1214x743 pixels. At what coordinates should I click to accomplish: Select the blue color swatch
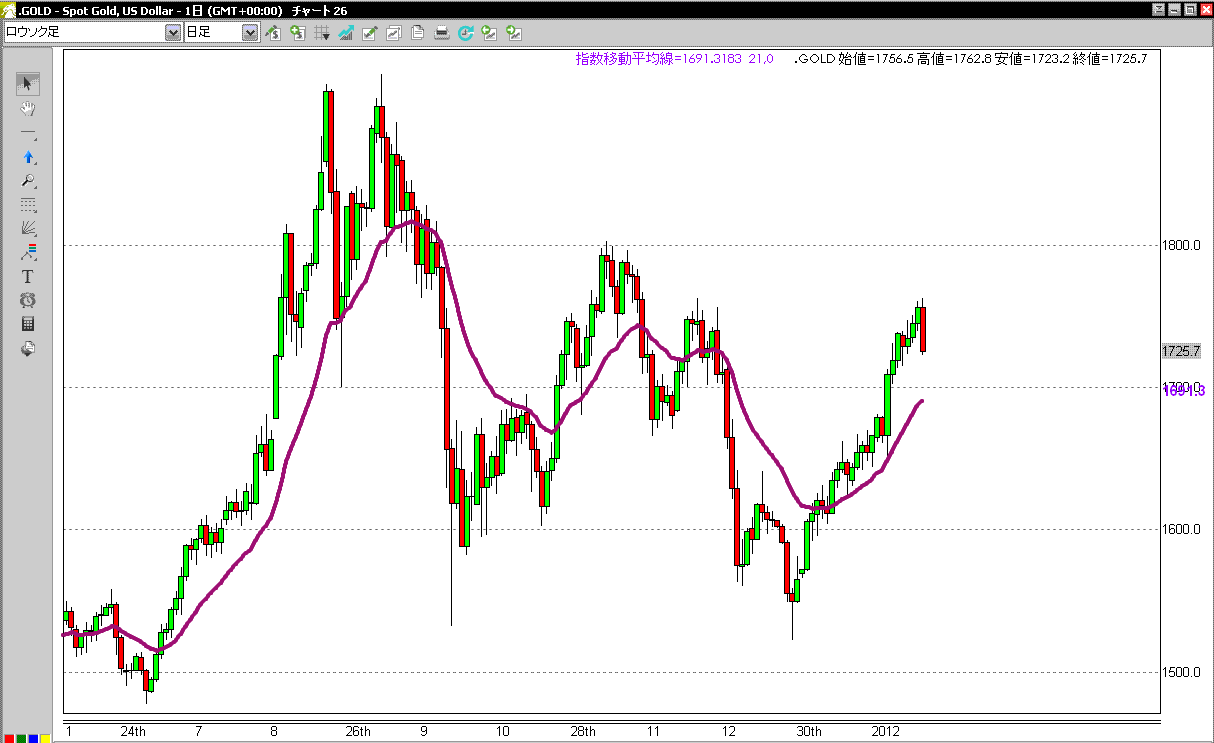(33, 738)
